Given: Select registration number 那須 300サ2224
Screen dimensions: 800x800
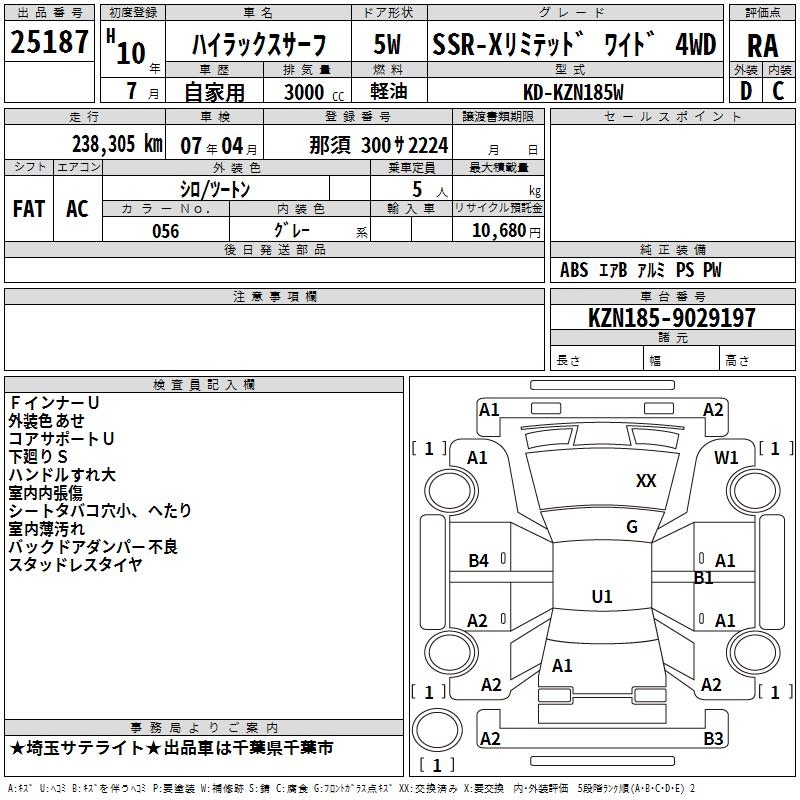Looking at the screenshot, I should pyautogui.click(x=379, y=145).
